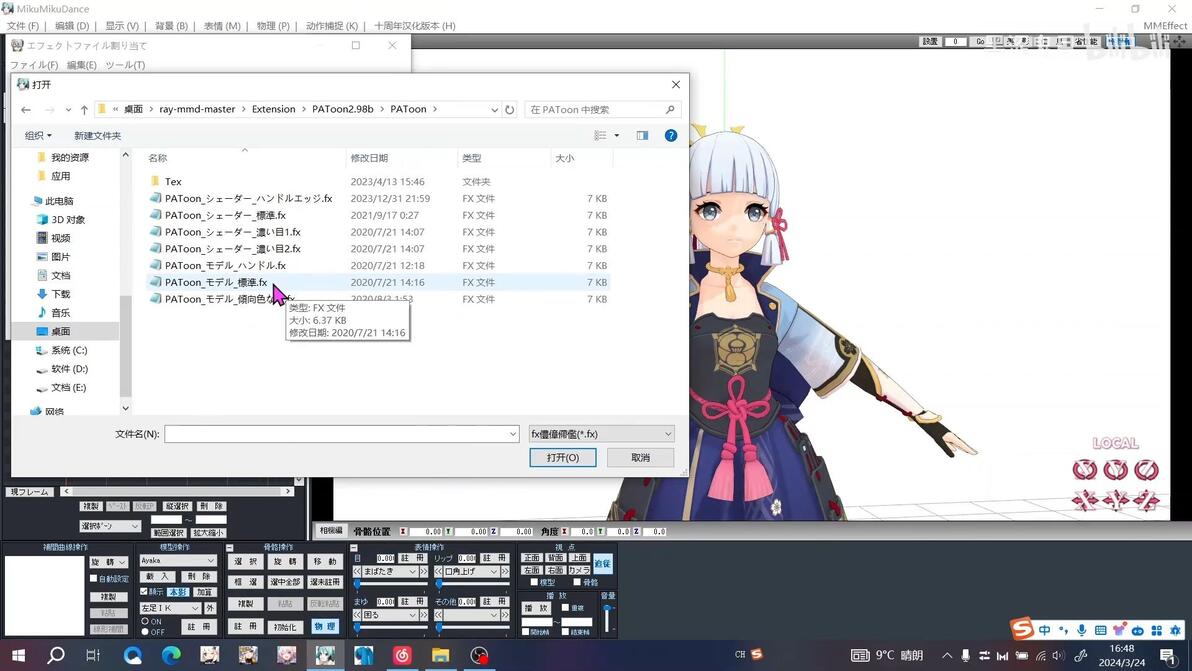Go back in the Open dialog
Image resolution: width=1192 pixels, height=671 pixels.
tap(26, 109)
